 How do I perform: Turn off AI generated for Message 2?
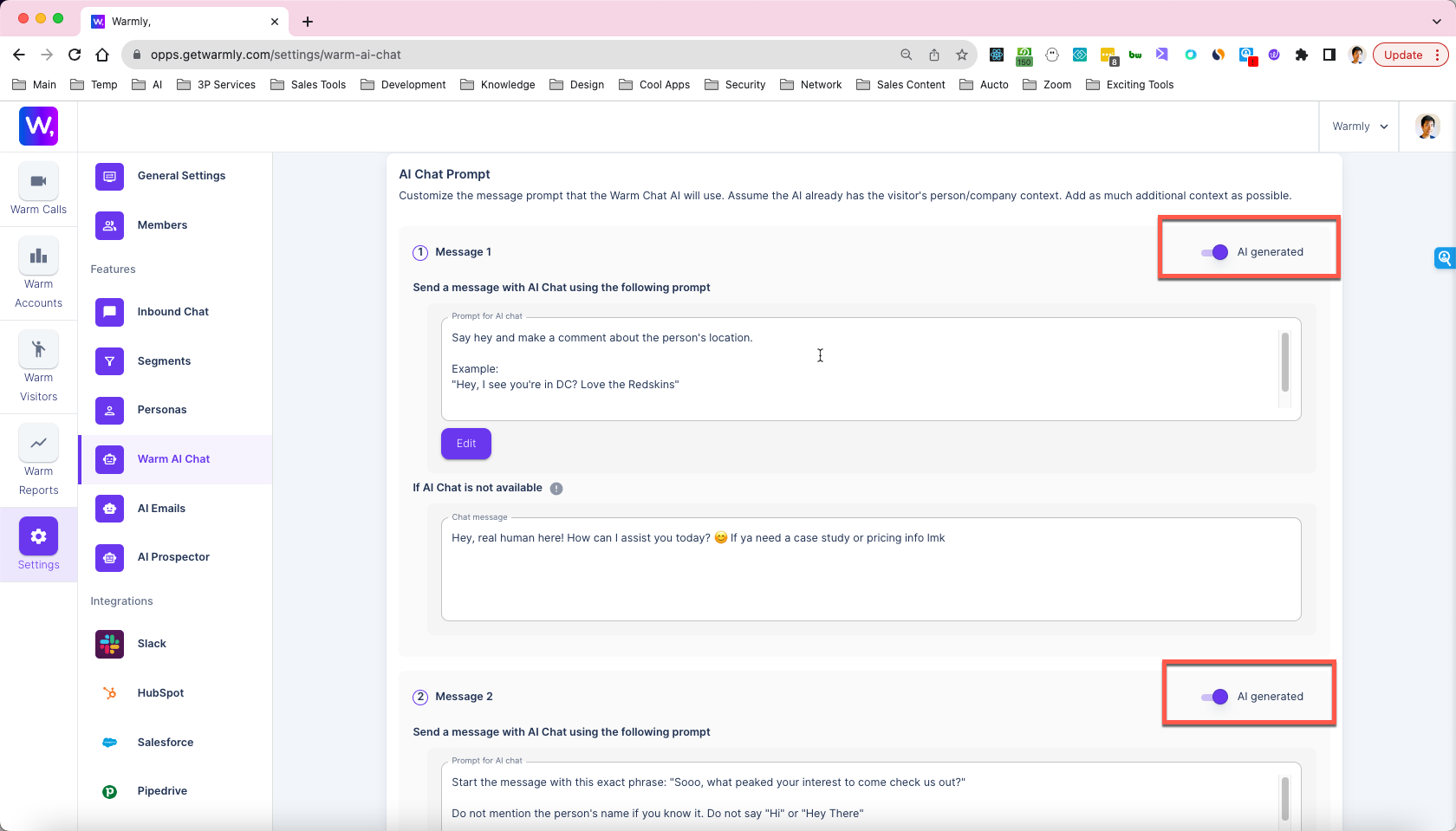coord(1213,696)
